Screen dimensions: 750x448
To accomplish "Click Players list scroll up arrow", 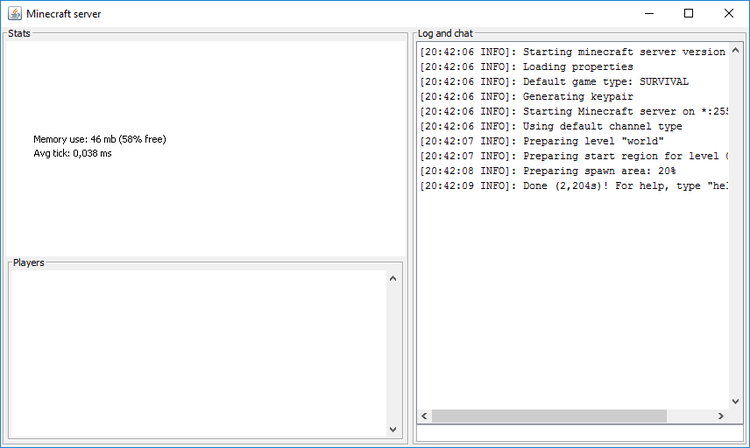I will tap(393, 278).
